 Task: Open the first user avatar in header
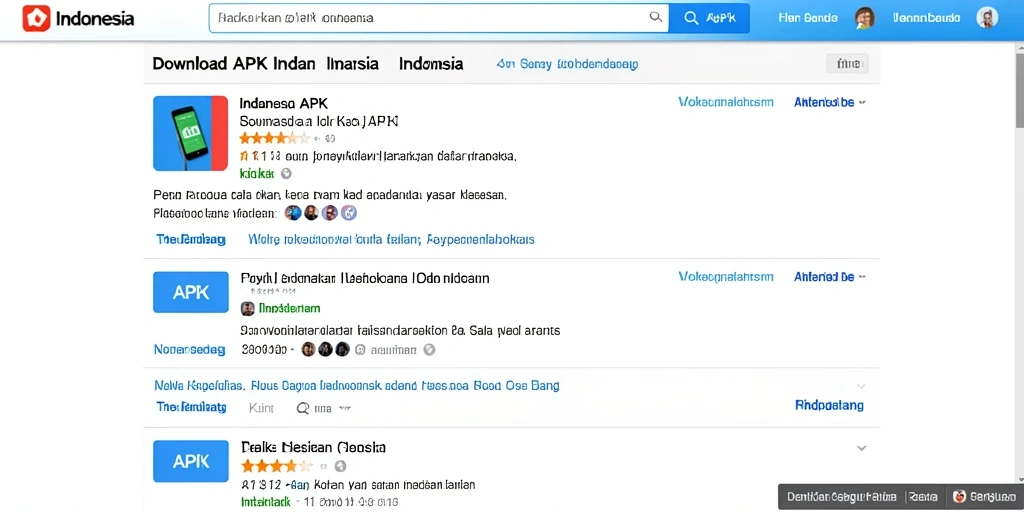tap(865, 18)
